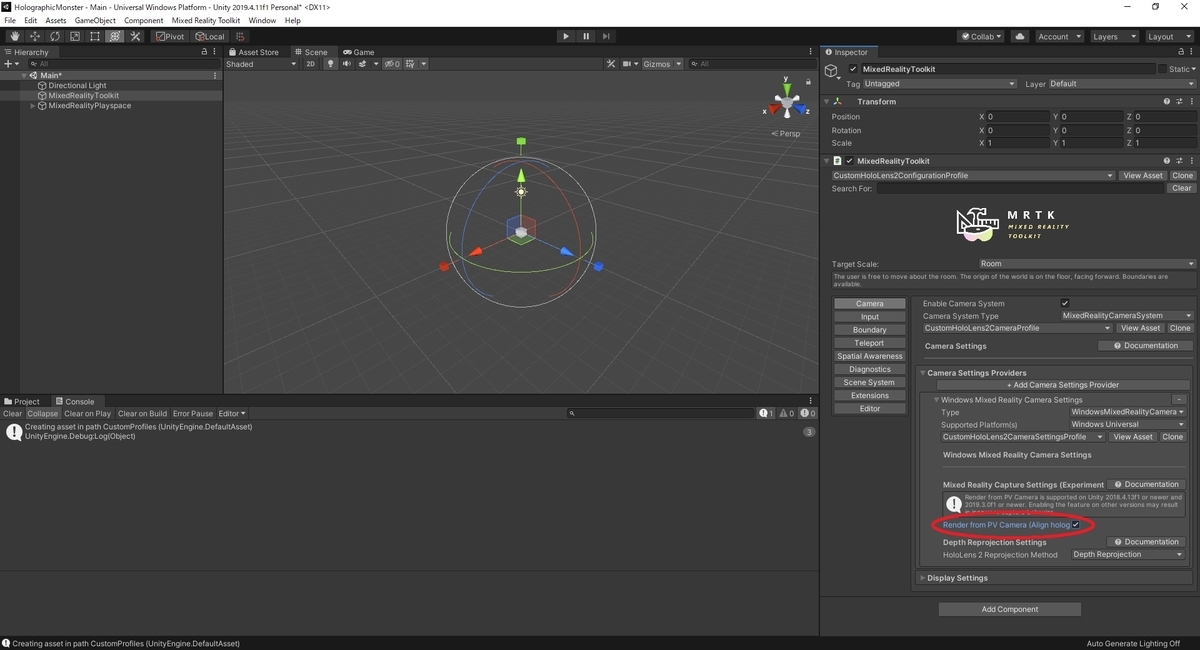This screenshot has height=650, width=1200.
Task: Click the scene orientation gizmo
Action: pos(788,104)
